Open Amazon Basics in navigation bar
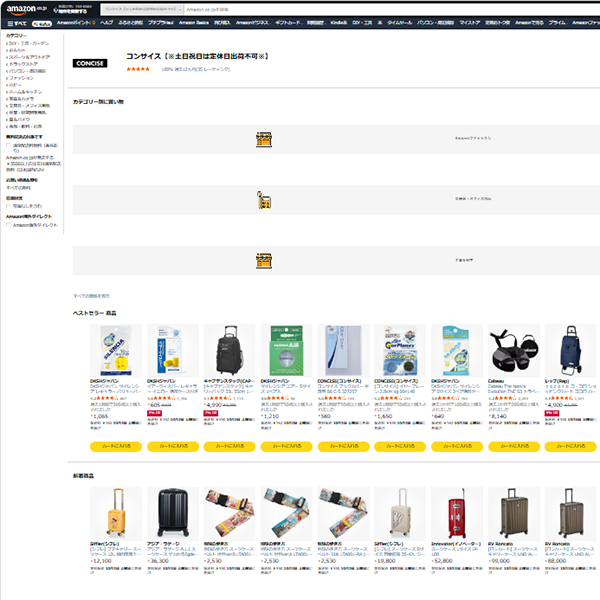Image resolution: width=600 pixels, height=600 pixels. 194,23
